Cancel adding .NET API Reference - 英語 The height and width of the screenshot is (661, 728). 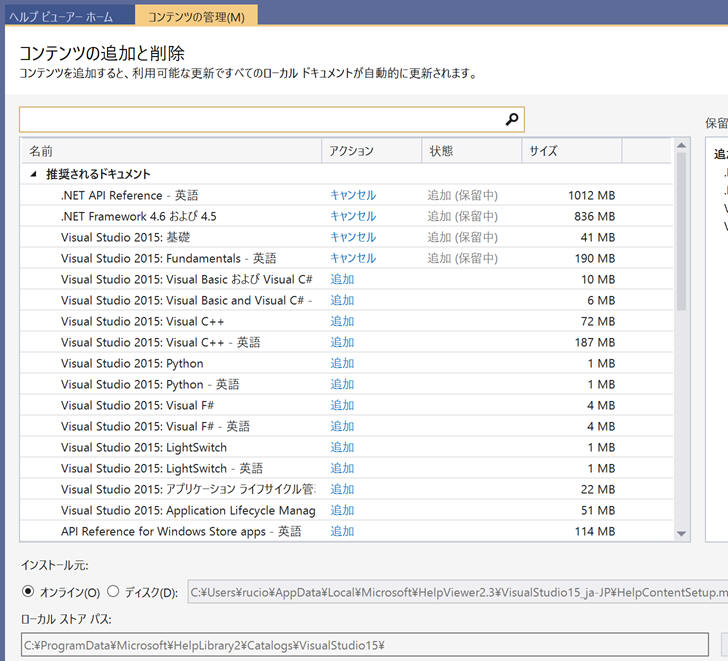353,195
